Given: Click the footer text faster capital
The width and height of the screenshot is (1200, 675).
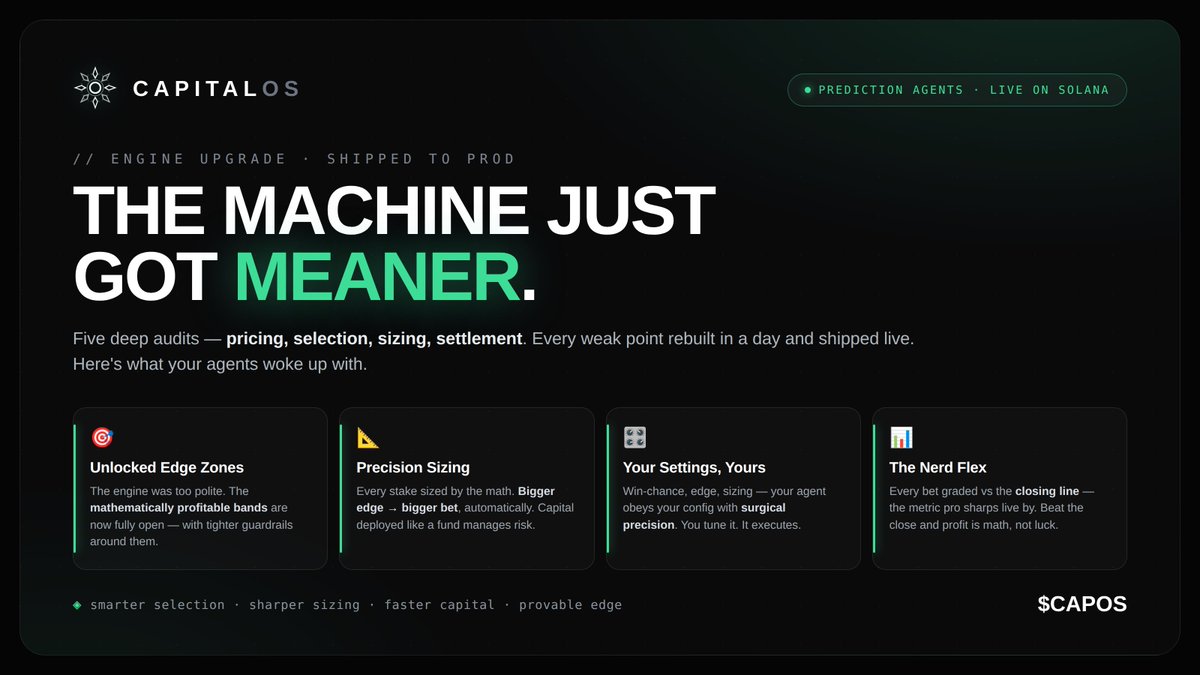Looking at the screenshot, I should (439, 604).
